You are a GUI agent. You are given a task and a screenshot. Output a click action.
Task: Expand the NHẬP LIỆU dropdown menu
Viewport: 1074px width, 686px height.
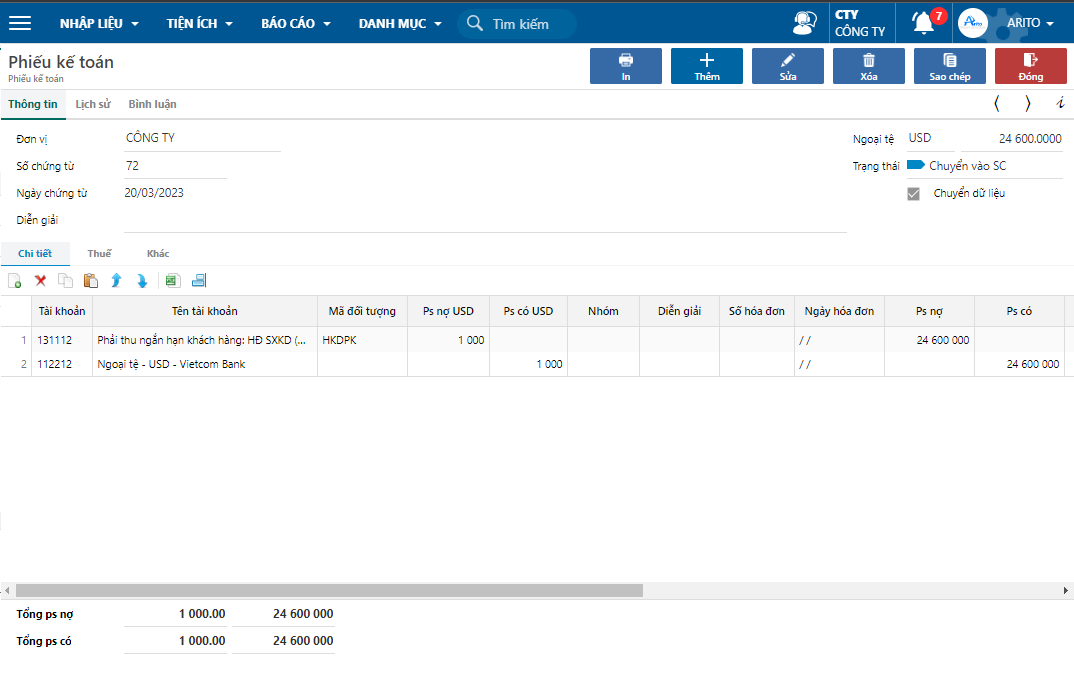(99, 23)
